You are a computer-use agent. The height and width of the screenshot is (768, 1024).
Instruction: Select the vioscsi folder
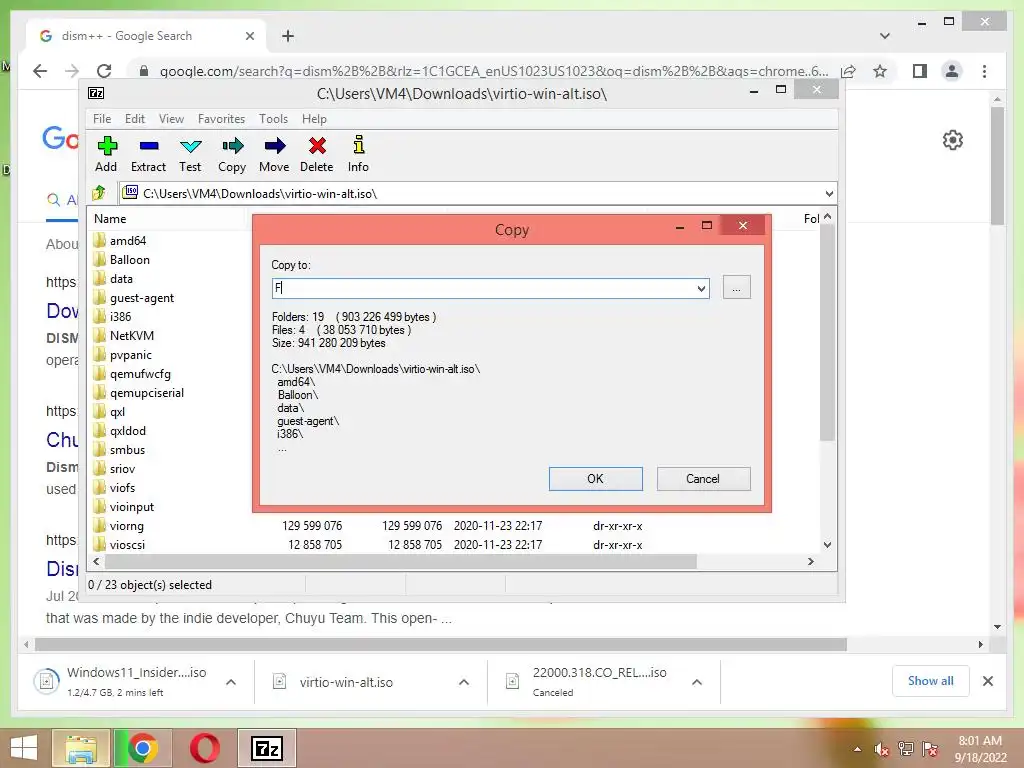[127, 545]
